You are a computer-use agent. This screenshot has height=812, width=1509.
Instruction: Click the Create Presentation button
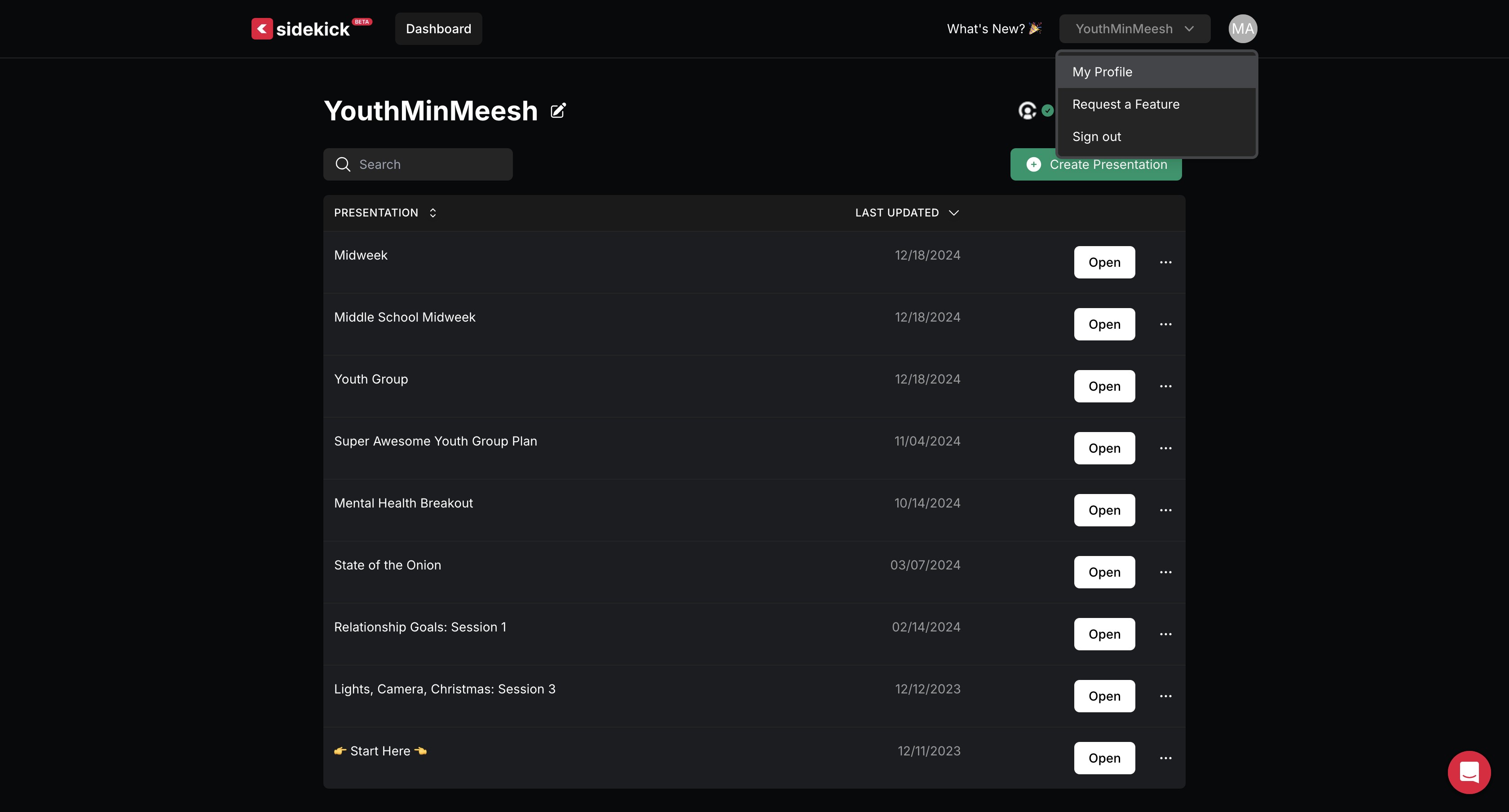coord(1095,169)
